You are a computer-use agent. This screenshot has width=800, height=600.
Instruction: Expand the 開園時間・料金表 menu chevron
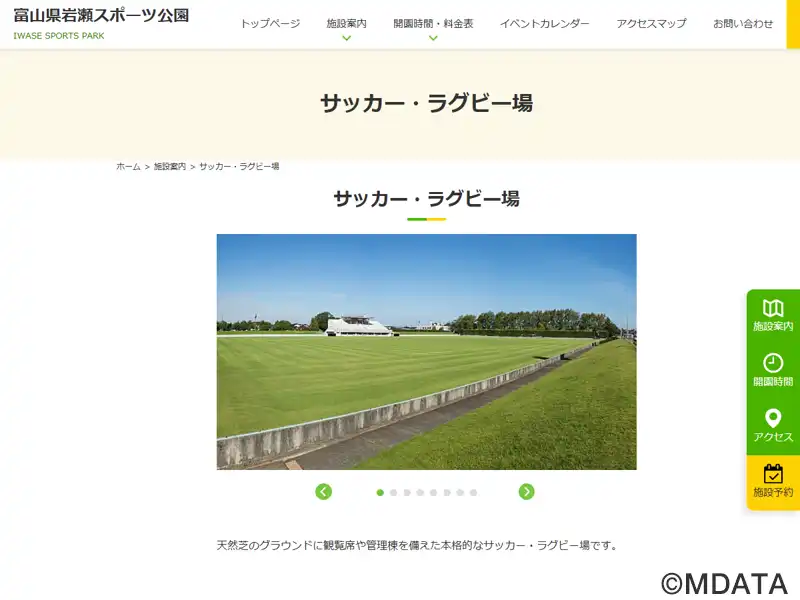pyautogui.click(x=433, y=38)
